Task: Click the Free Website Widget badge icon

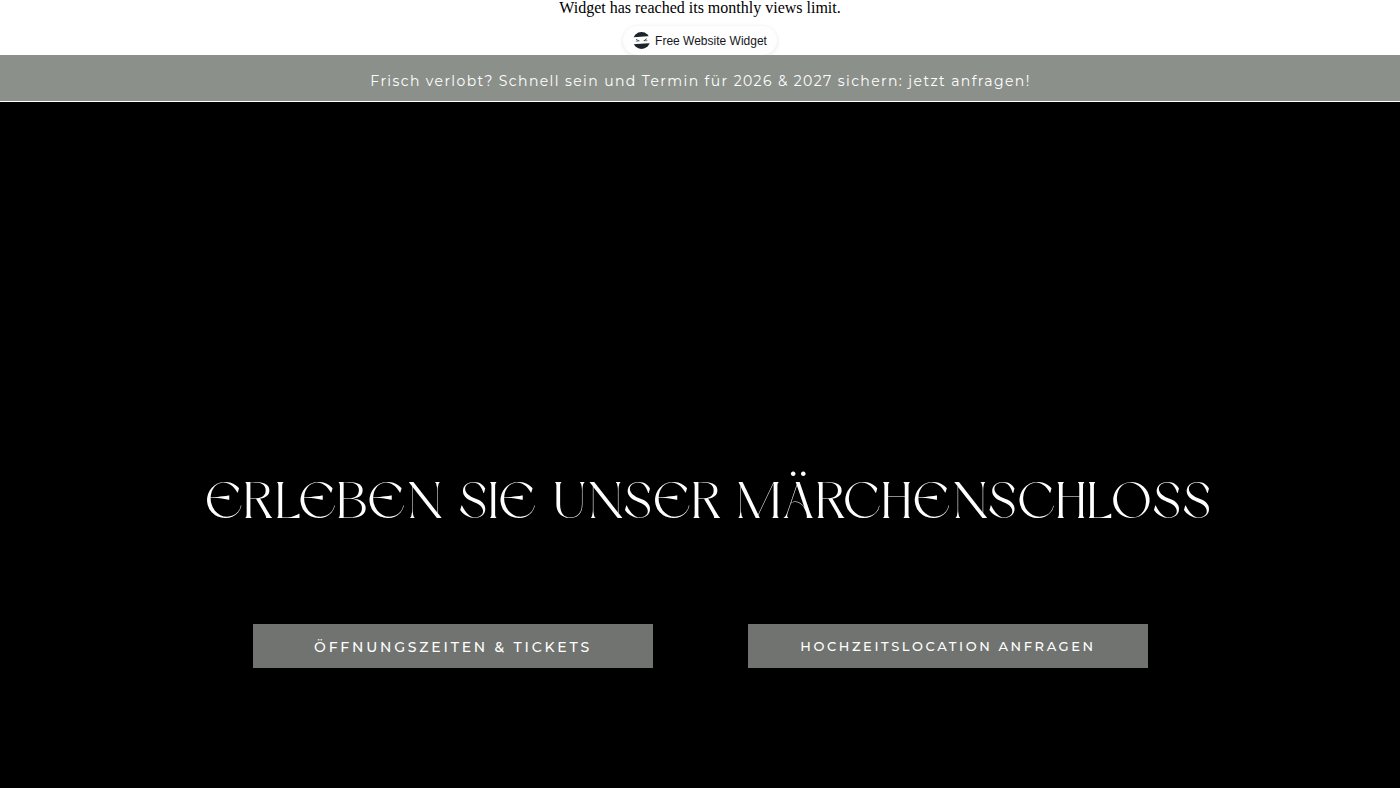Action: (641, 41)
